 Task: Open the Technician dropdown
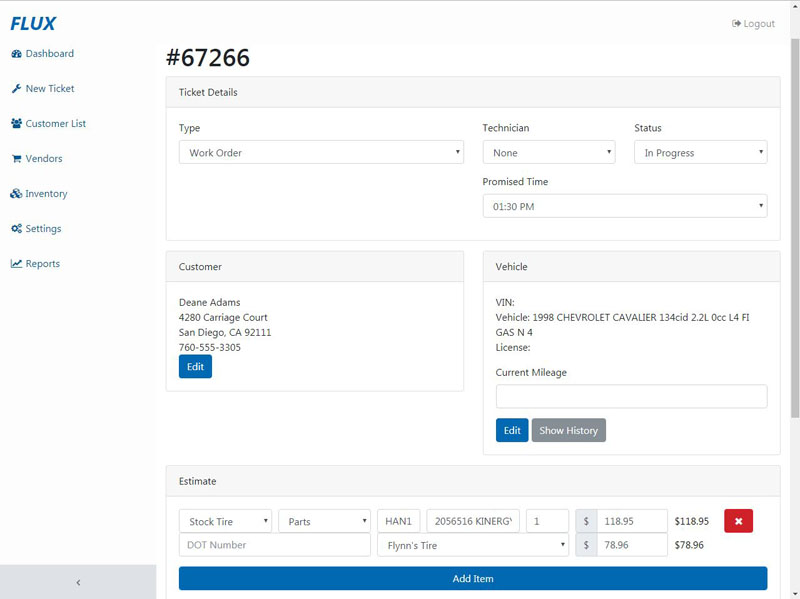click(x=548, y=153)
